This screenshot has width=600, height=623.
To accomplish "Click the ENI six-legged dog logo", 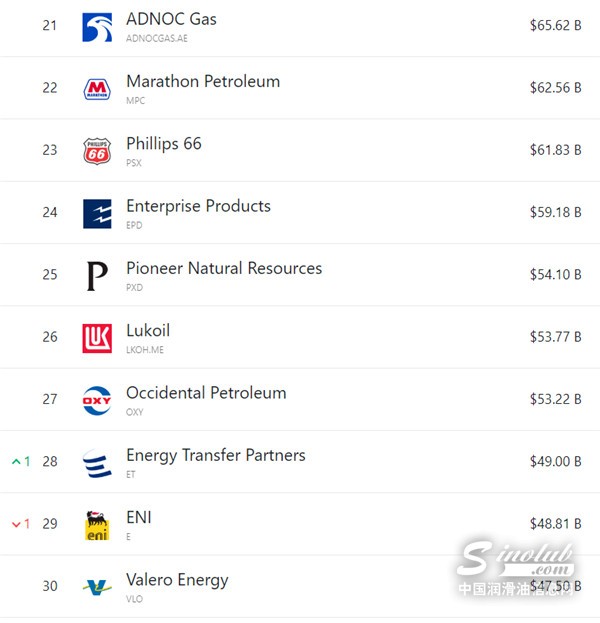I will pyautogui.click(x=97, y=525).
